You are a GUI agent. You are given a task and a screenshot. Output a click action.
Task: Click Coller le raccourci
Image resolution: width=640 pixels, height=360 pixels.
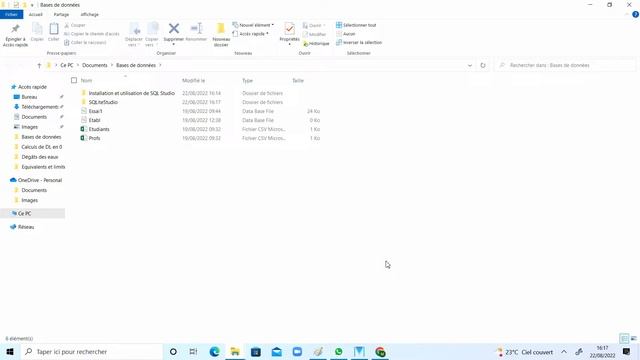pos(85,42)
